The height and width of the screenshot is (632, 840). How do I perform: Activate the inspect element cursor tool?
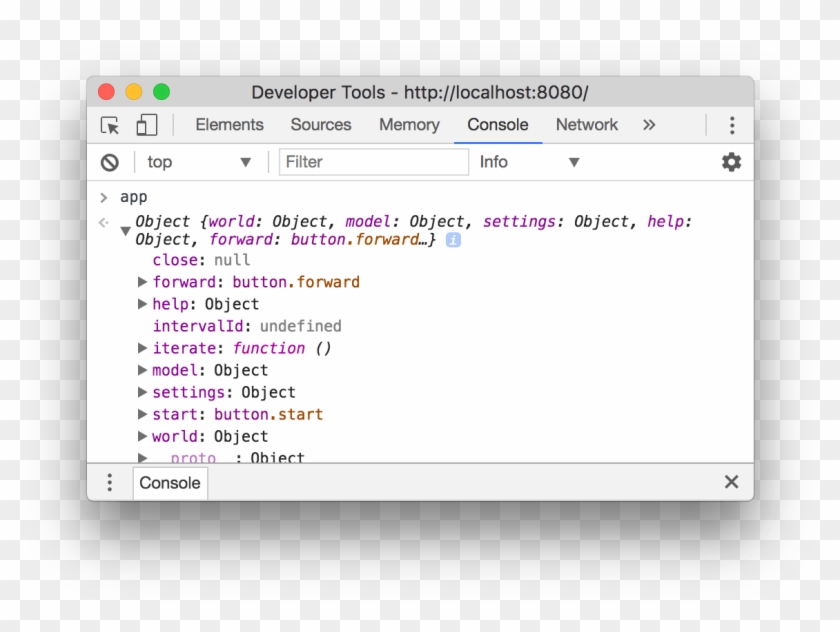pos(110,125)
